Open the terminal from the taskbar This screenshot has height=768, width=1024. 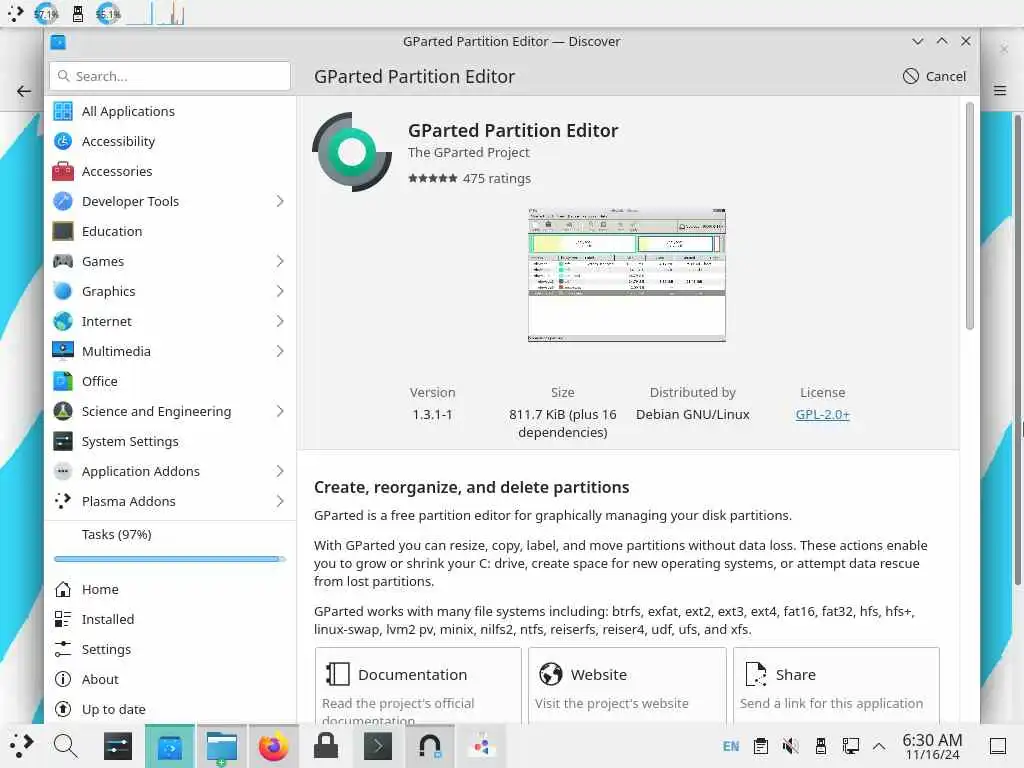click(377, 746)
